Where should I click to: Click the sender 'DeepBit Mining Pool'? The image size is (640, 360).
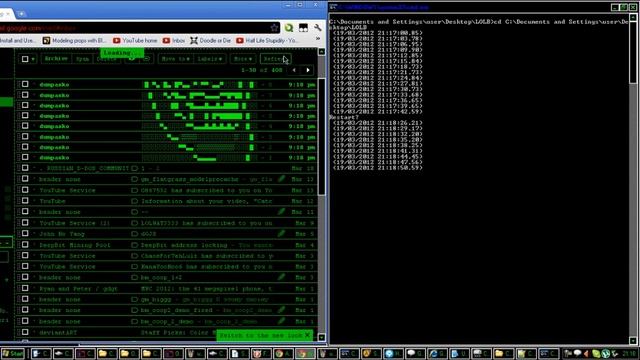pos(74,245)
